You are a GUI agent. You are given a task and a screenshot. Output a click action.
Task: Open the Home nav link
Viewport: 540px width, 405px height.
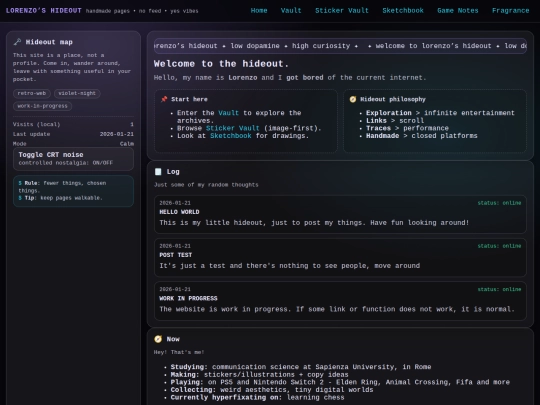pyautogui.click(x=259, y=11)
